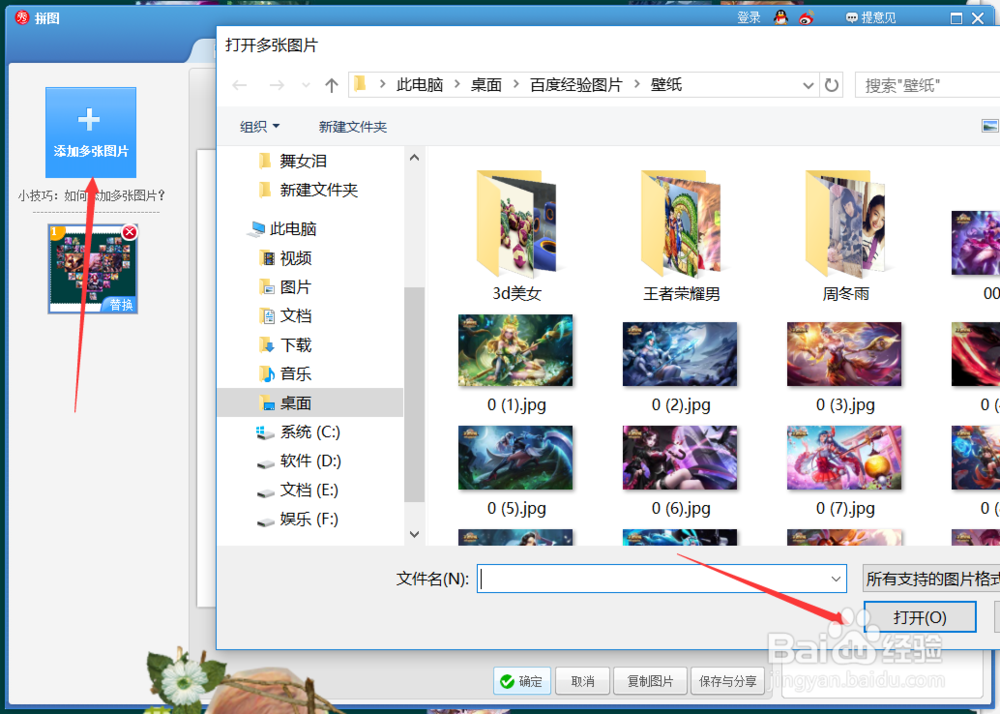
Task: Select the 周冬雨 folder
Action: coord(846,236)
